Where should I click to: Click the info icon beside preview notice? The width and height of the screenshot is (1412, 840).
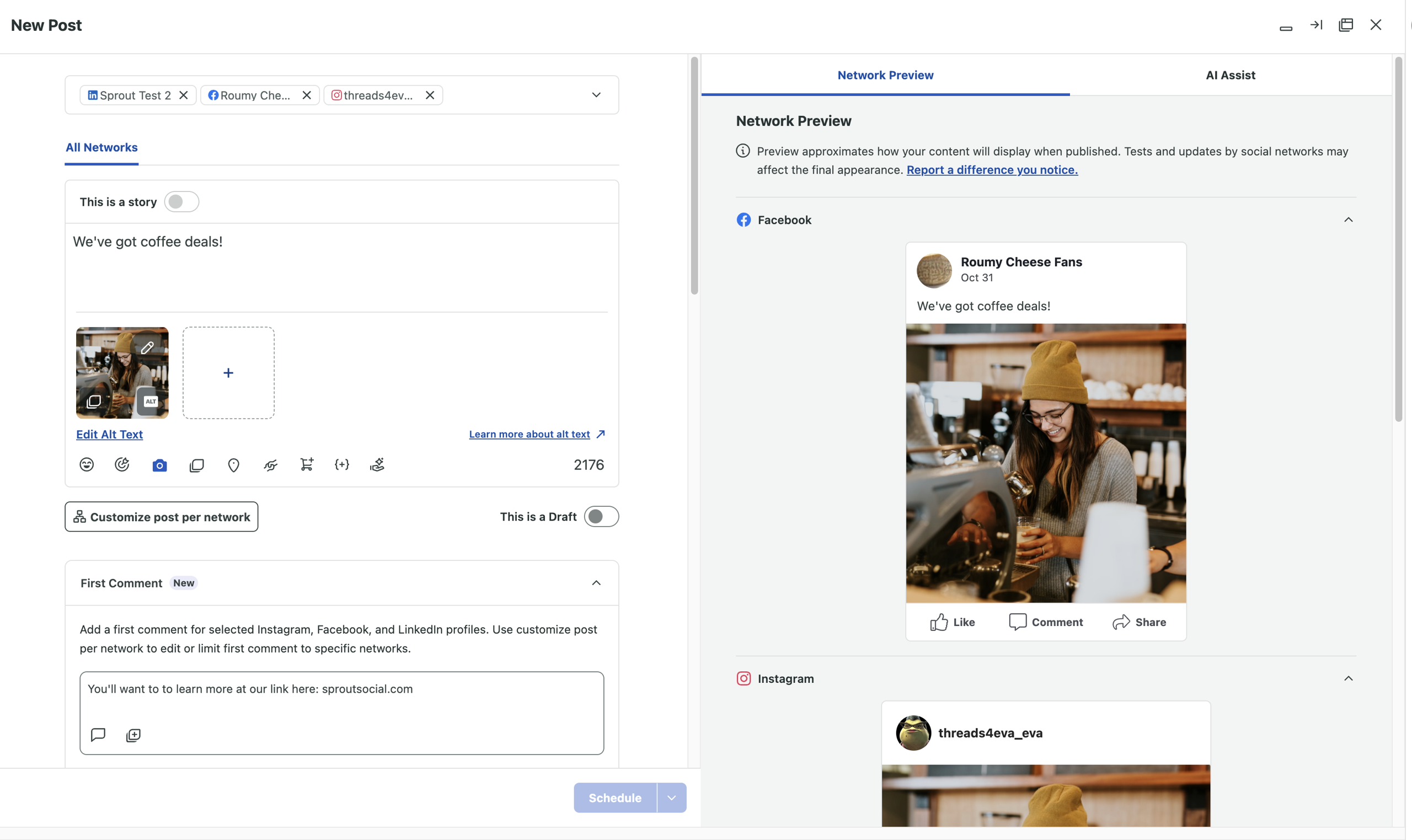pyautogui.click(x=743, y=151)
